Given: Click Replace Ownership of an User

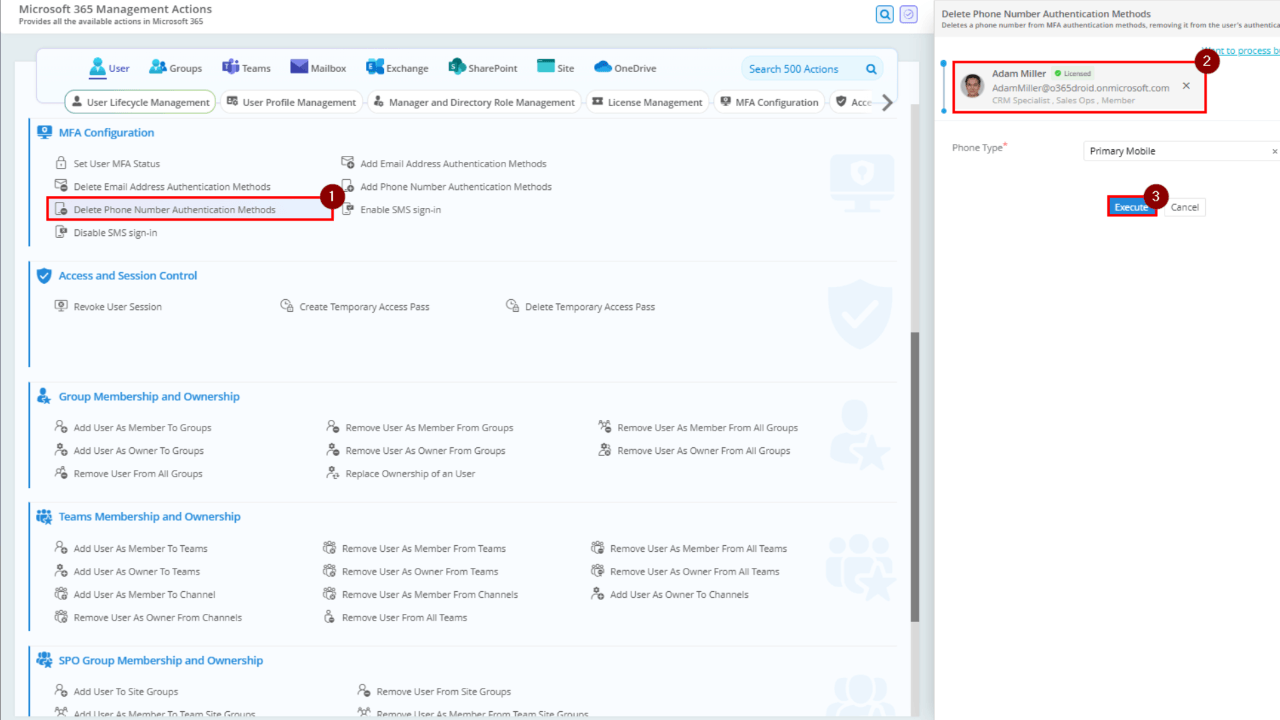Looking at the screenshot, I should 401,474.
